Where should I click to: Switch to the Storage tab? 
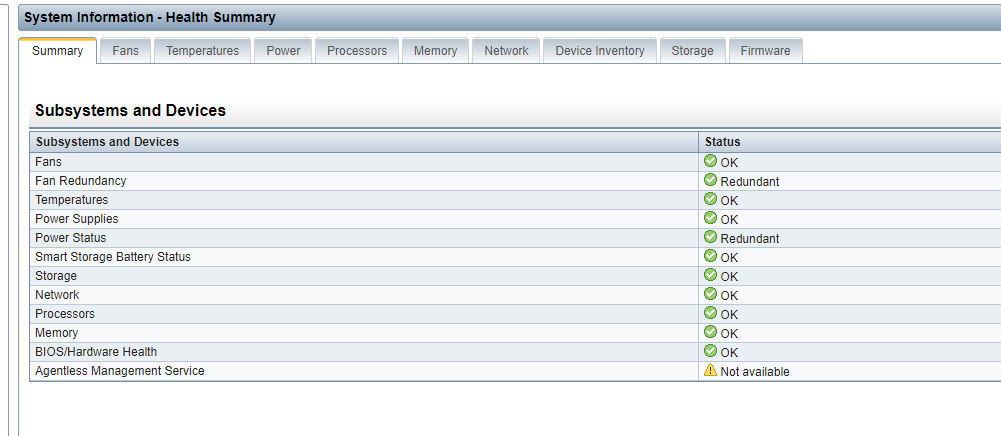click(693, 51)
